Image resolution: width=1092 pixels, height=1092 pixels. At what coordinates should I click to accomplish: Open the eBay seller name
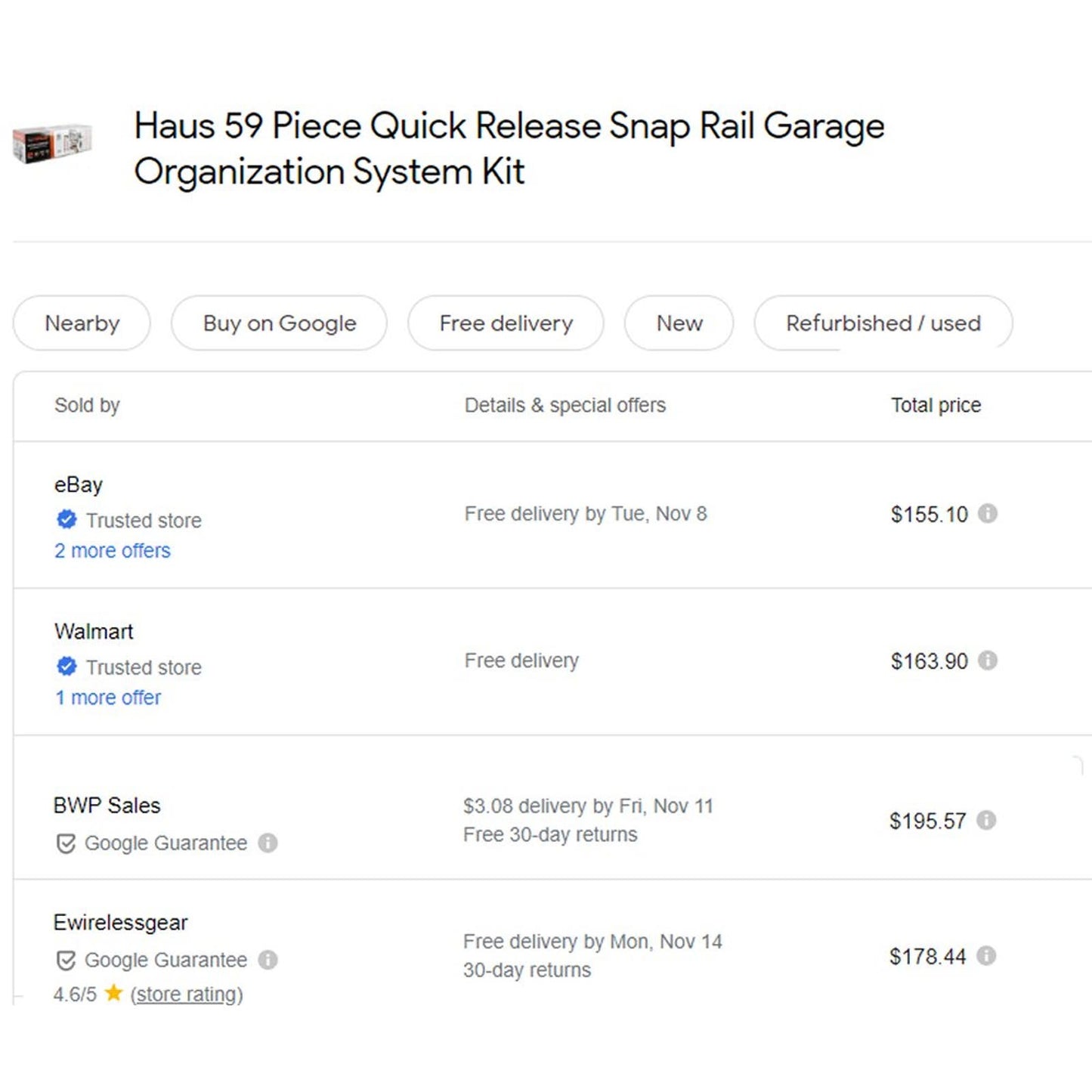click(79, 485)
